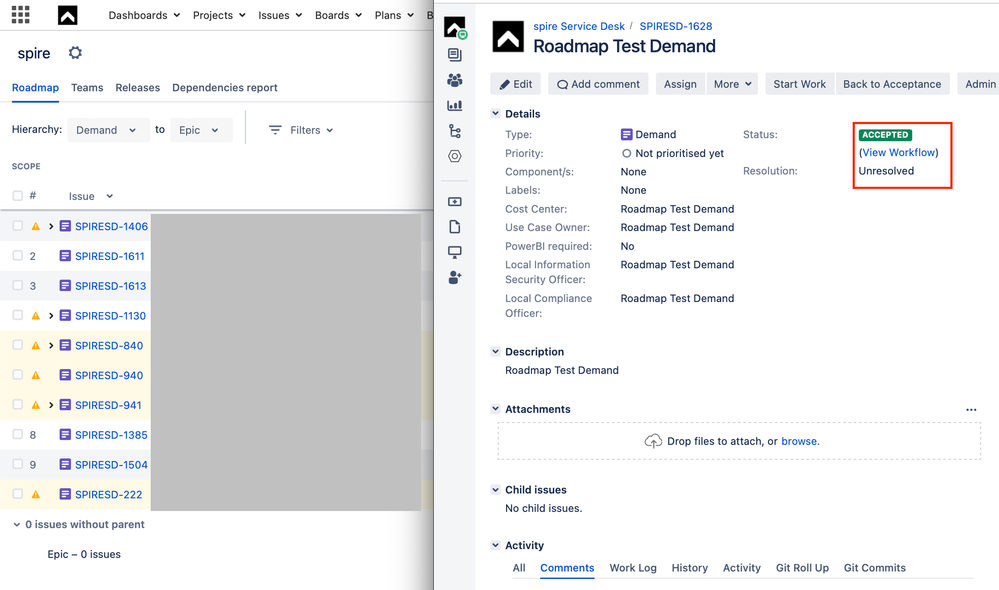Check the box for SPIRESD-1130
The image size is (999, 590).
point(18,315)
